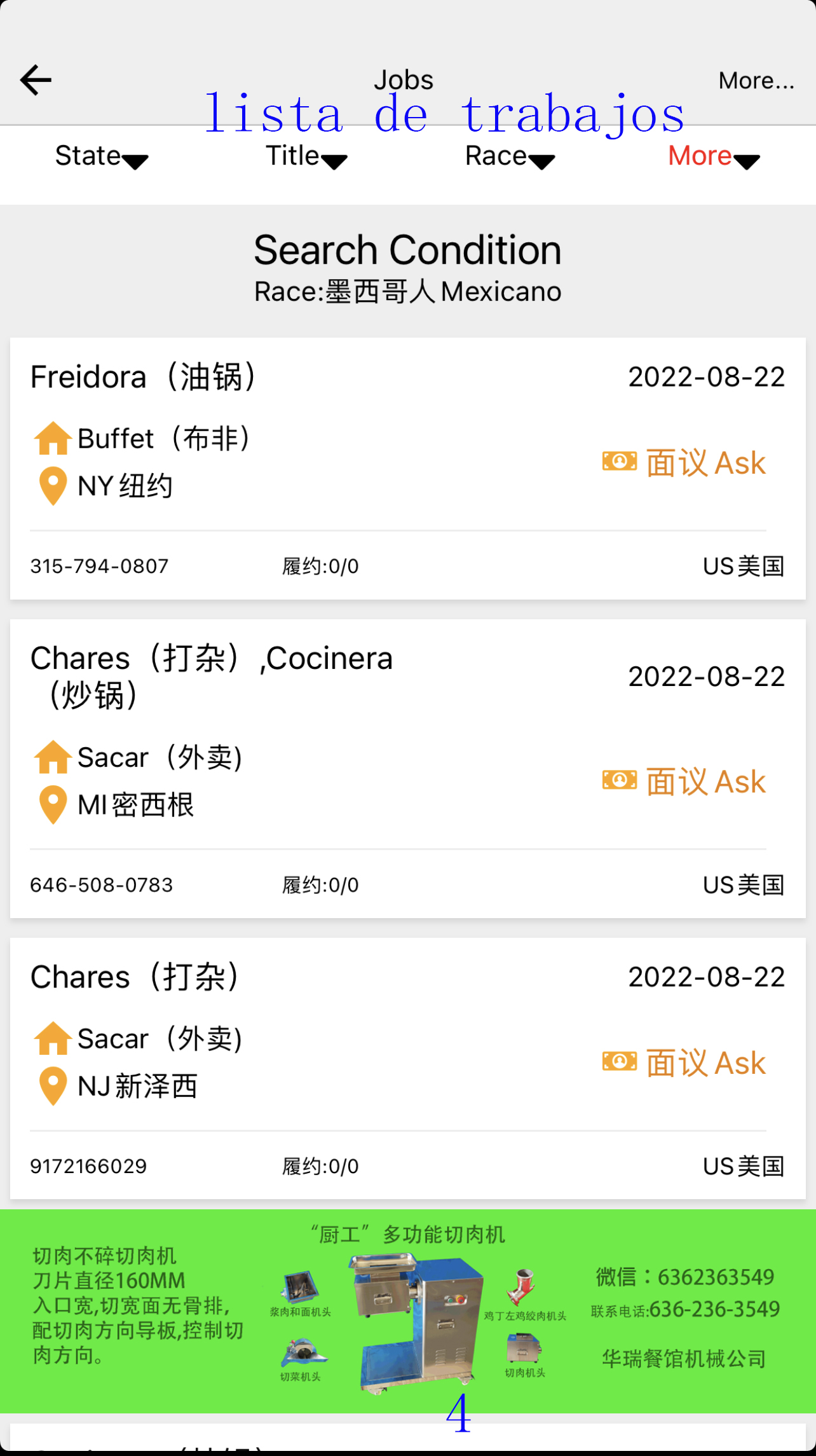This screenshot has height=1456, width=816.
Task: Click the house icon beside Buffet
Action: (x=52, y=439)
